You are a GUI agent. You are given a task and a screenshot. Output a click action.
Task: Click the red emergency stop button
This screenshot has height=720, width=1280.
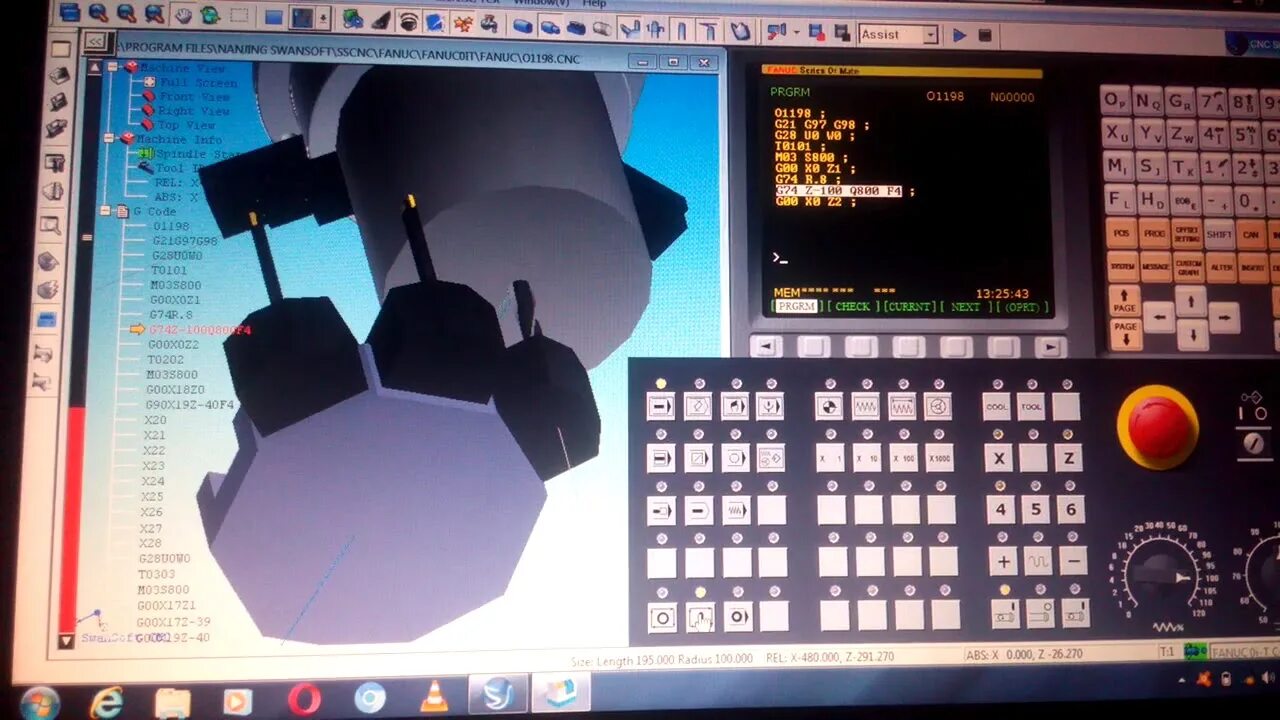(x=1159, y=425)
